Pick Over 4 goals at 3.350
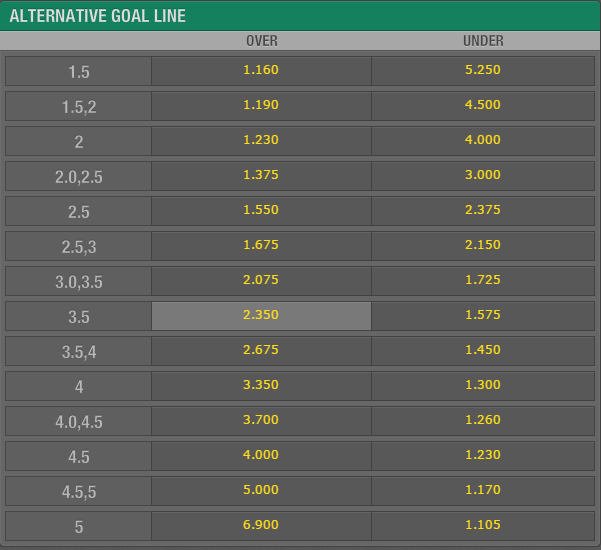Image resolution: width=601 pixels, height=550 pixels. pyautogui.click(x=261, y=386)
